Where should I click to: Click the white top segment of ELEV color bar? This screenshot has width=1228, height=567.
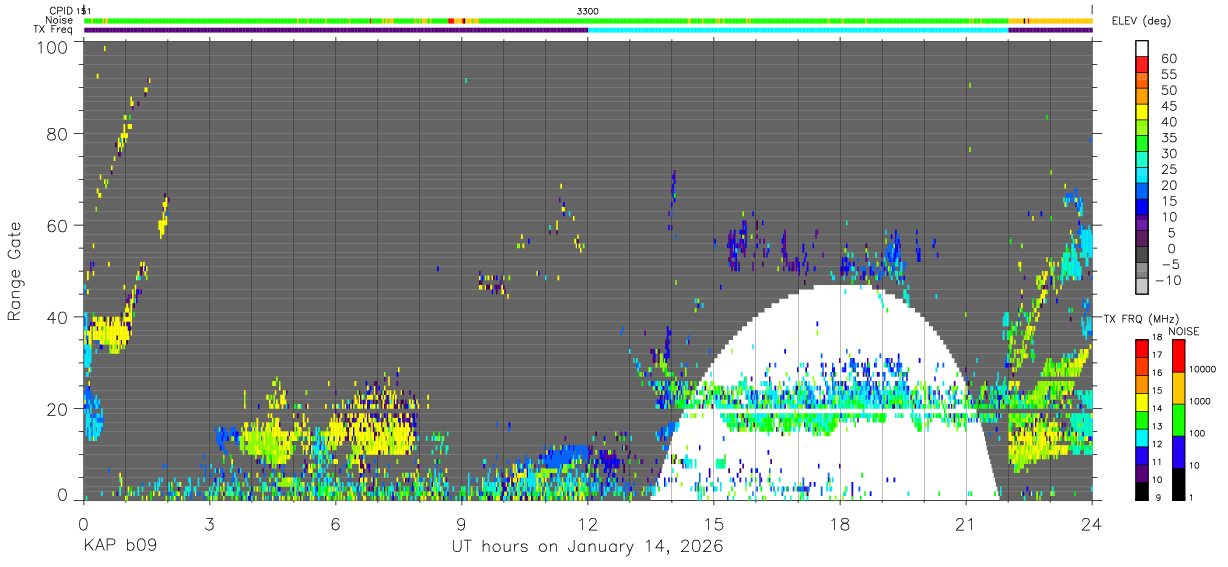(x=1142, y=48)
